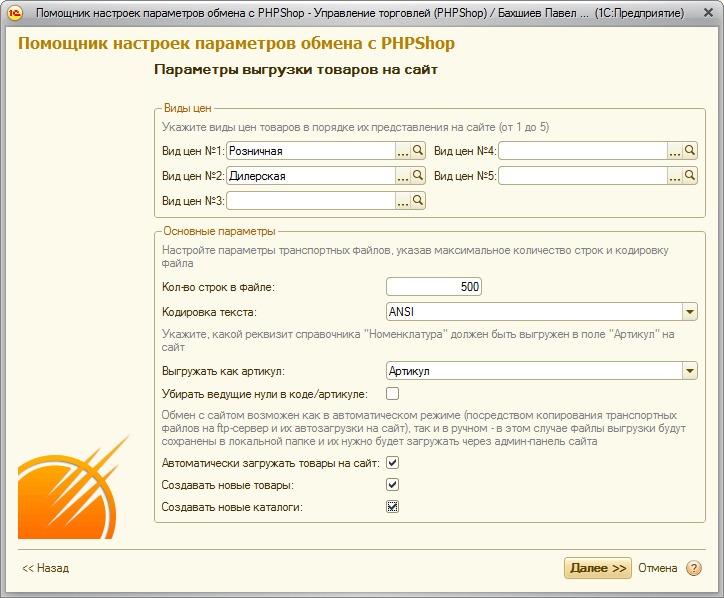Focus Вид цен №2 field with Дилерская
Viewport: 724px width, 598px height.
pyautogui.click(x=311, y=175)
